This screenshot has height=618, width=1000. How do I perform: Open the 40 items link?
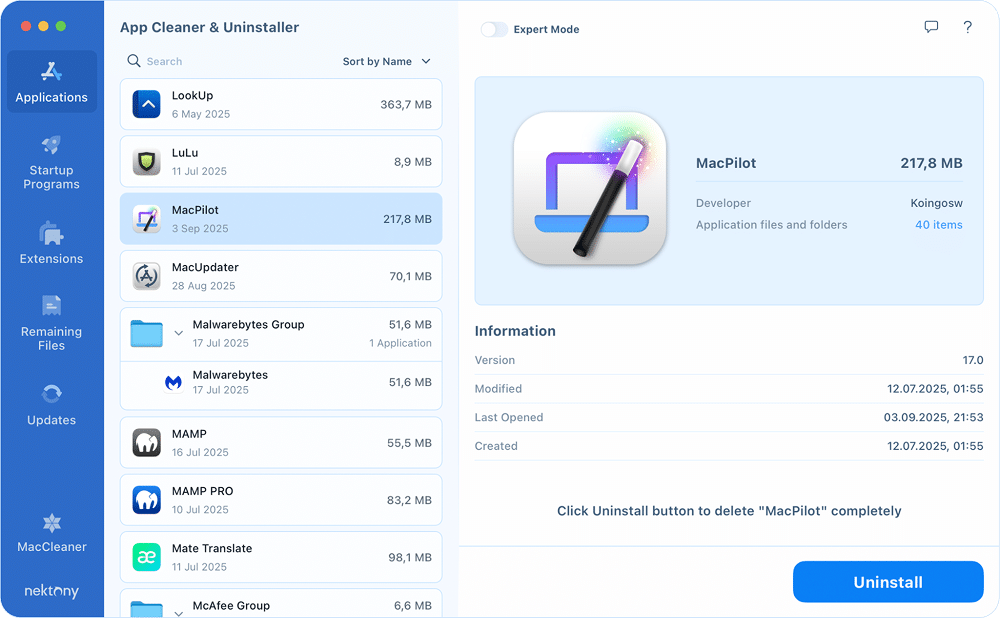(x=938, y=224)
